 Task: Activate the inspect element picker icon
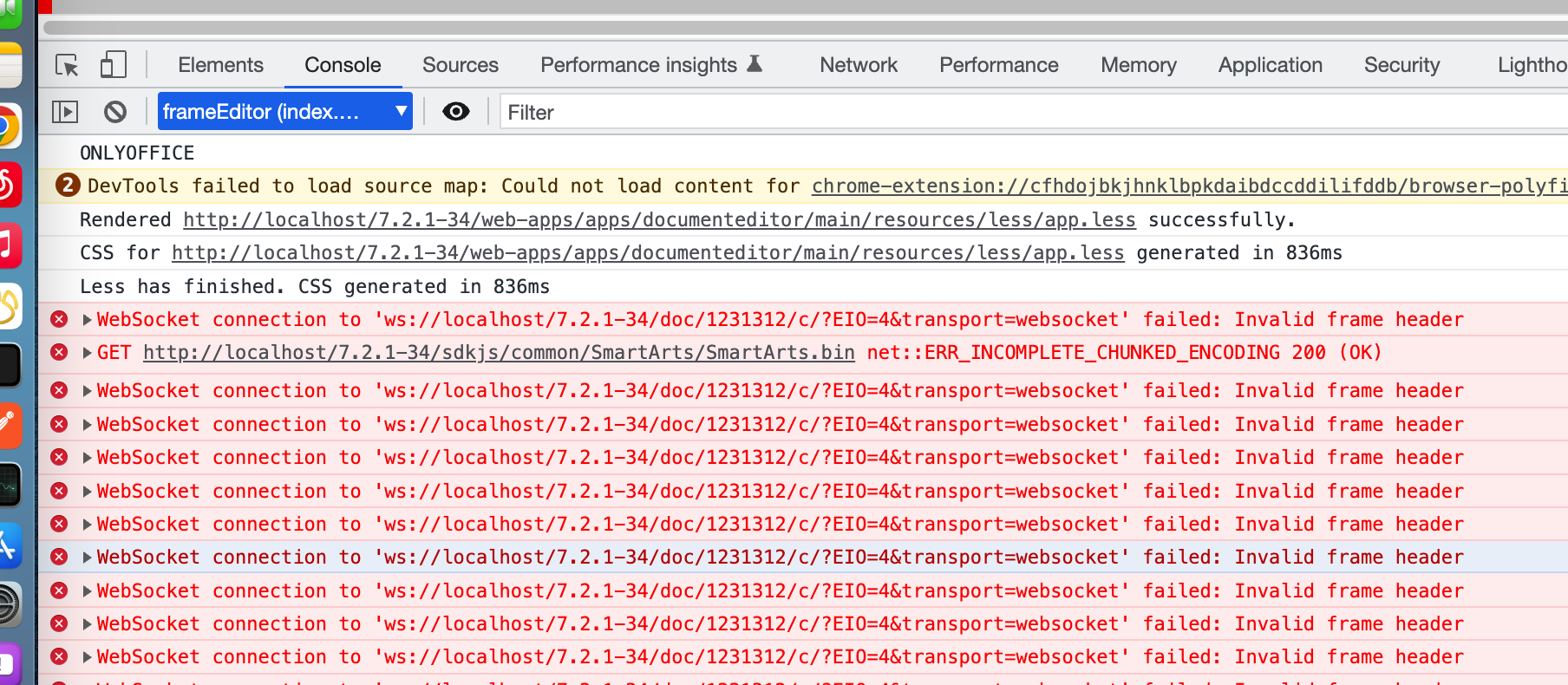click(x=67, y=65)
